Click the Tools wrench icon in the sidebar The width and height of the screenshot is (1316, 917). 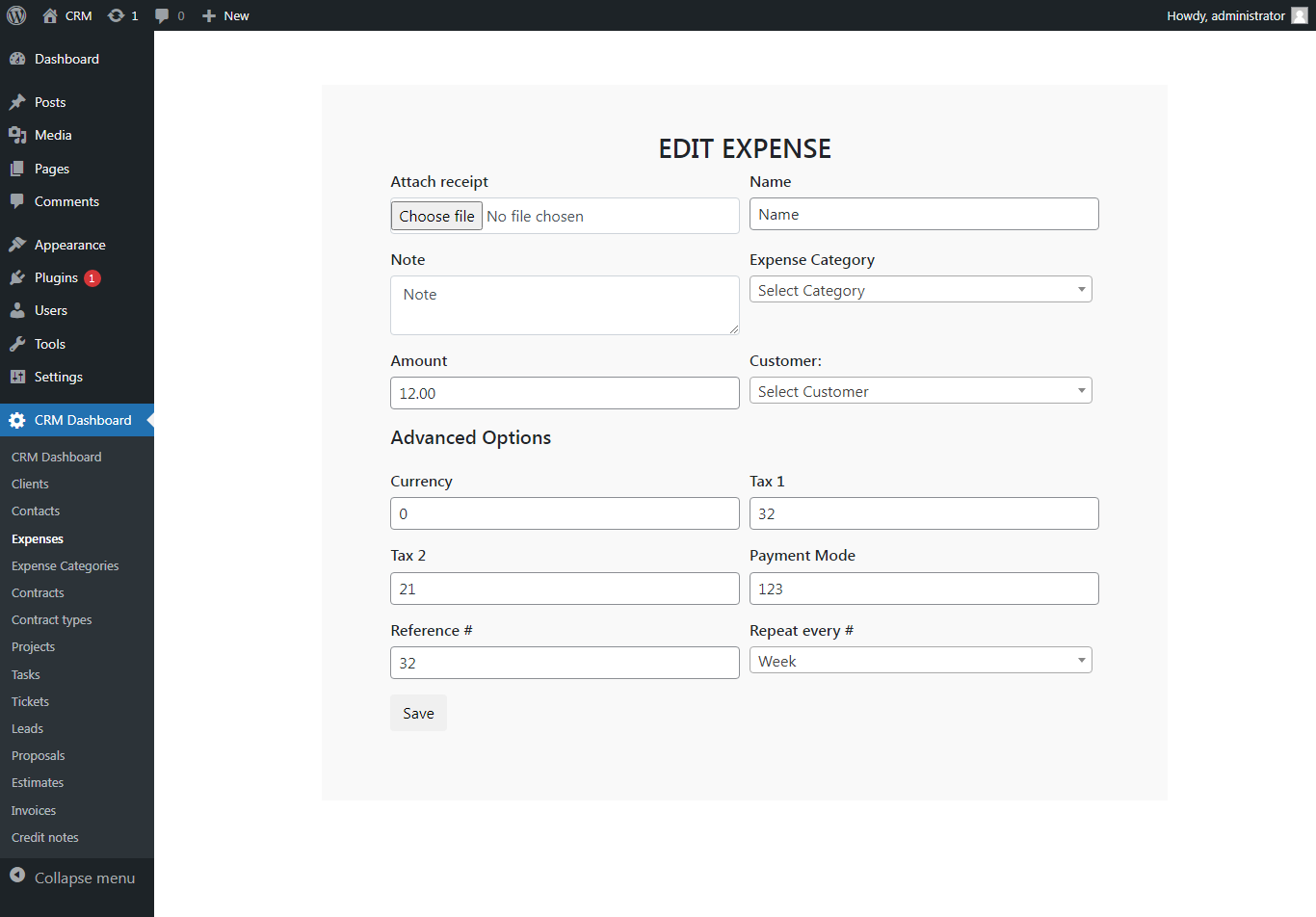coord(18,343)
